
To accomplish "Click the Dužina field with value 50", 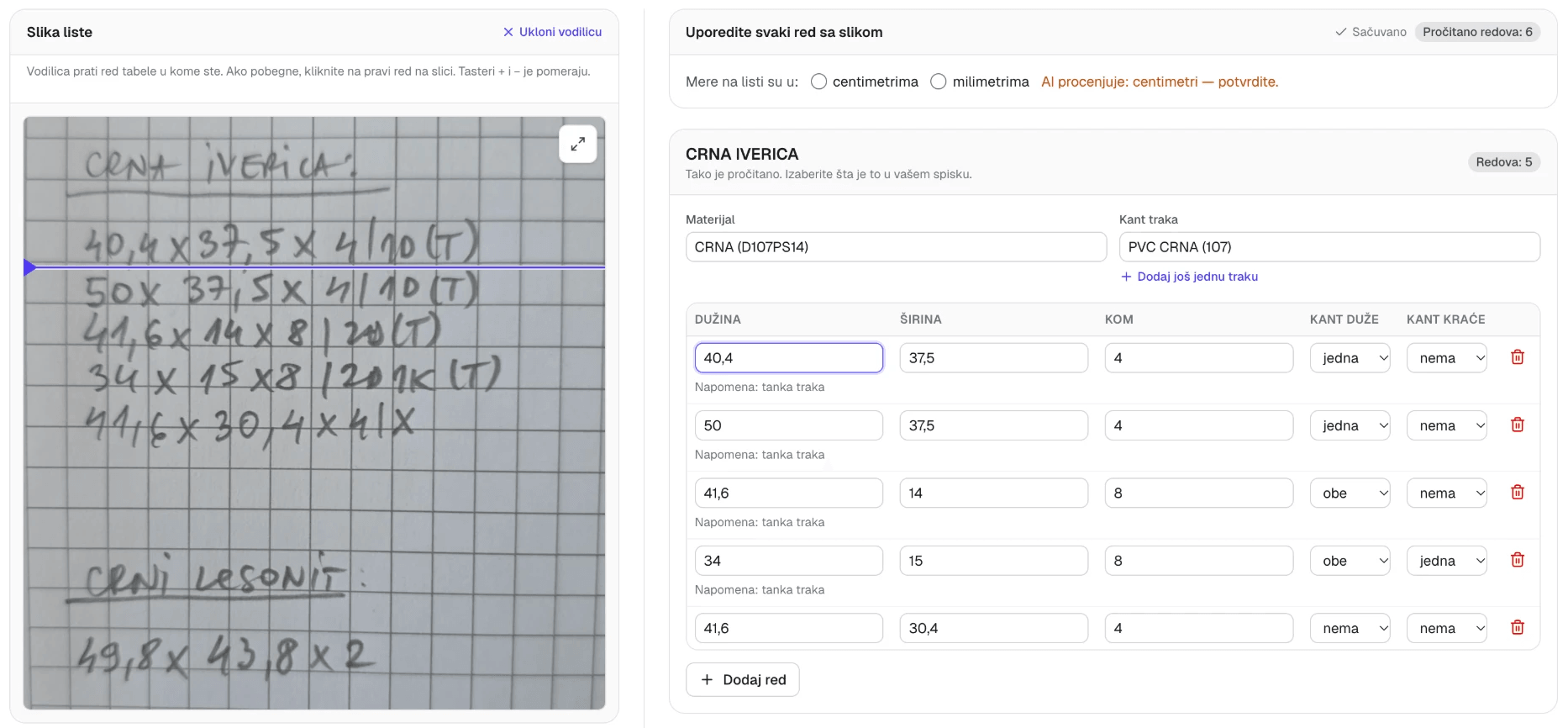I will [x=789, y=425].
